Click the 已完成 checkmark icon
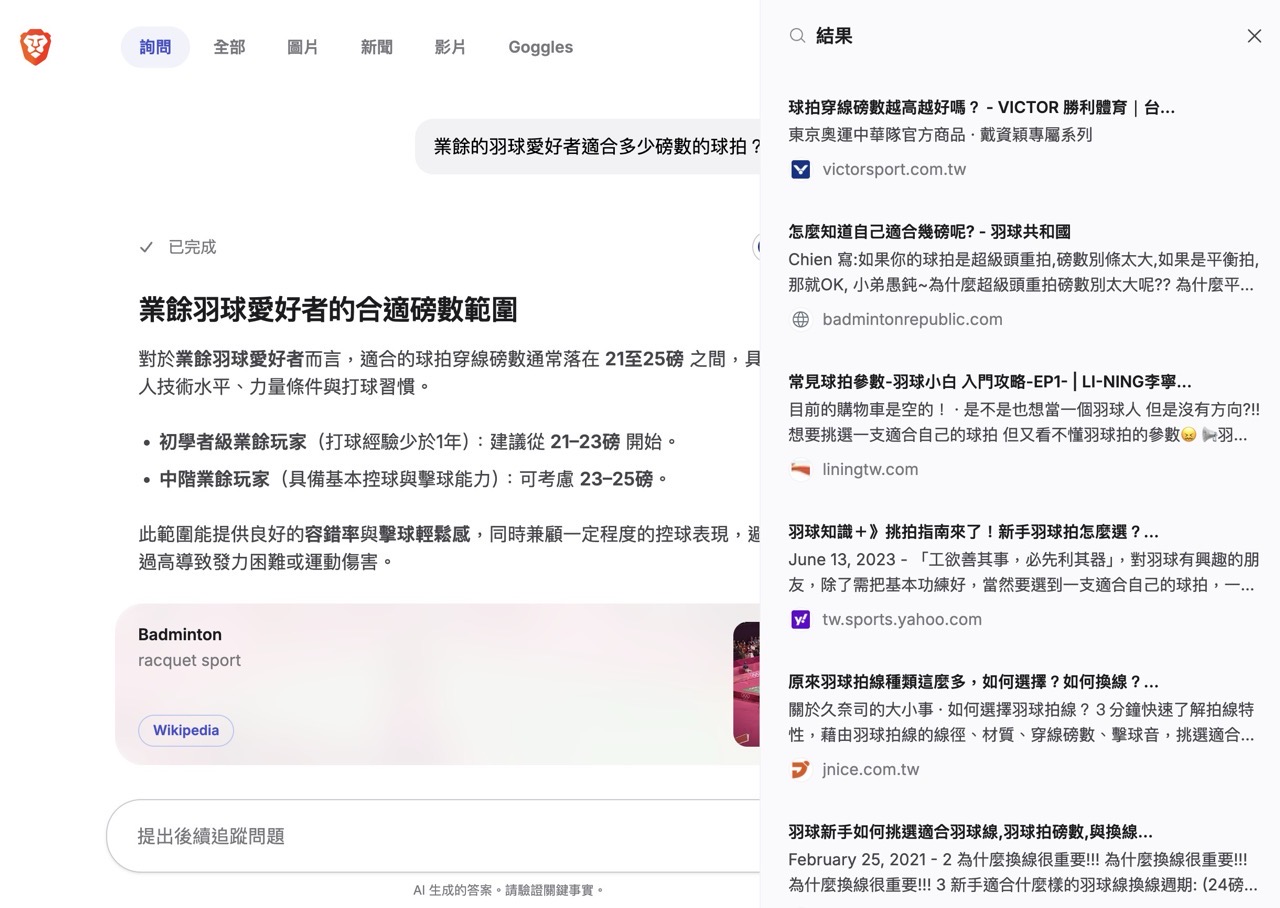The height and width of the screenshot is (908, 1280). [146, 247]
